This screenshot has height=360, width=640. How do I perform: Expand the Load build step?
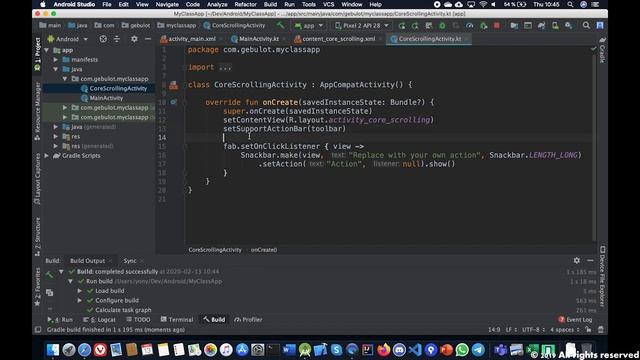pos(80,291)
